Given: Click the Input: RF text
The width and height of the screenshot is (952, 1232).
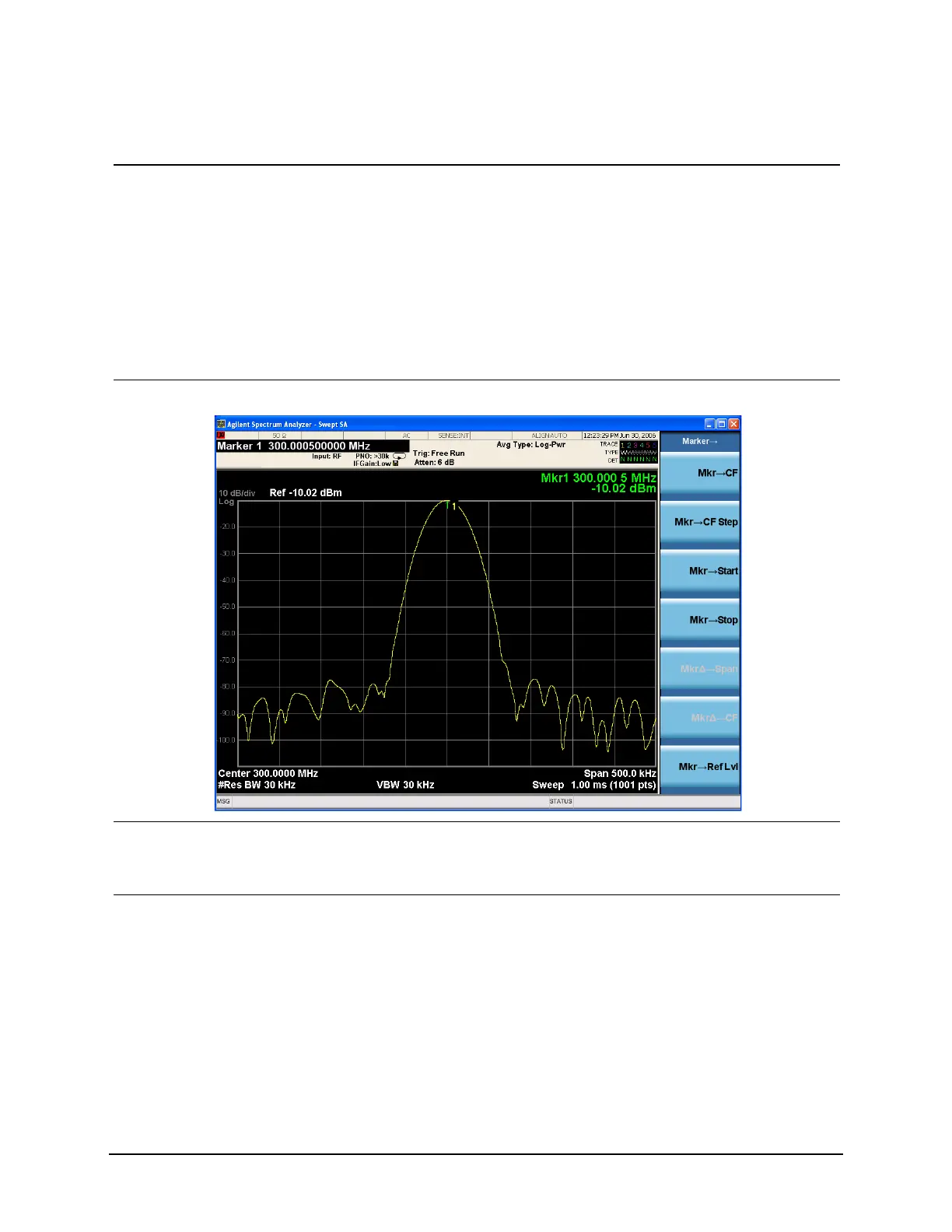Looking at the screenshot, I should coord(327,457).
